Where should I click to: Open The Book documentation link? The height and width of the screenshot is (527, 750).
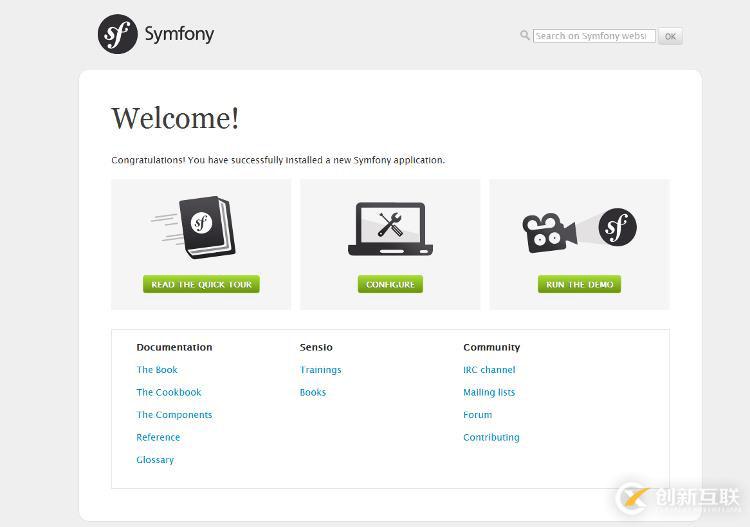tap(157, 370)
